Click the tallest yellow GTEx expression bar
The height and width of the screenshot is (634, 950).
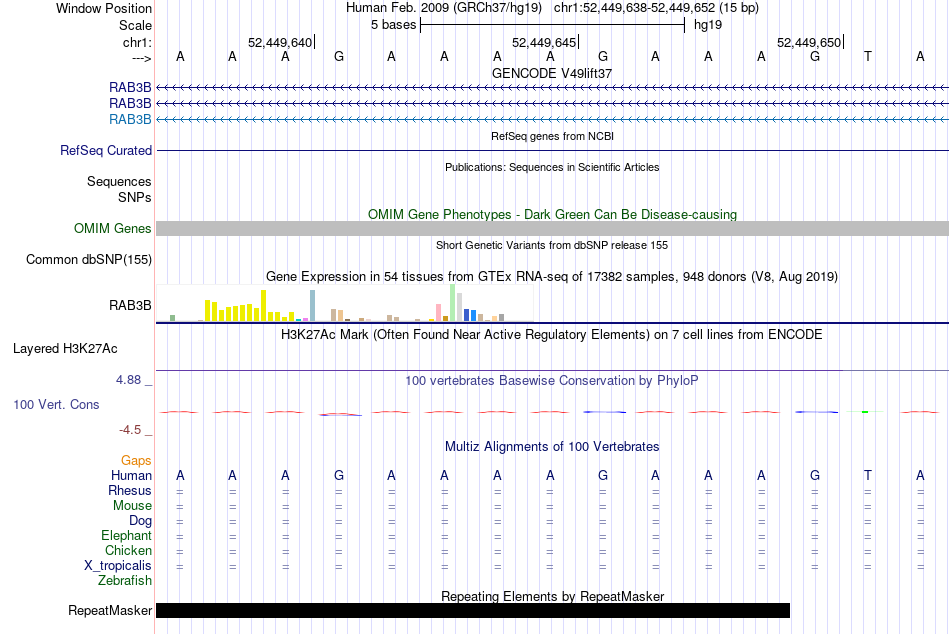pos(264,305)
